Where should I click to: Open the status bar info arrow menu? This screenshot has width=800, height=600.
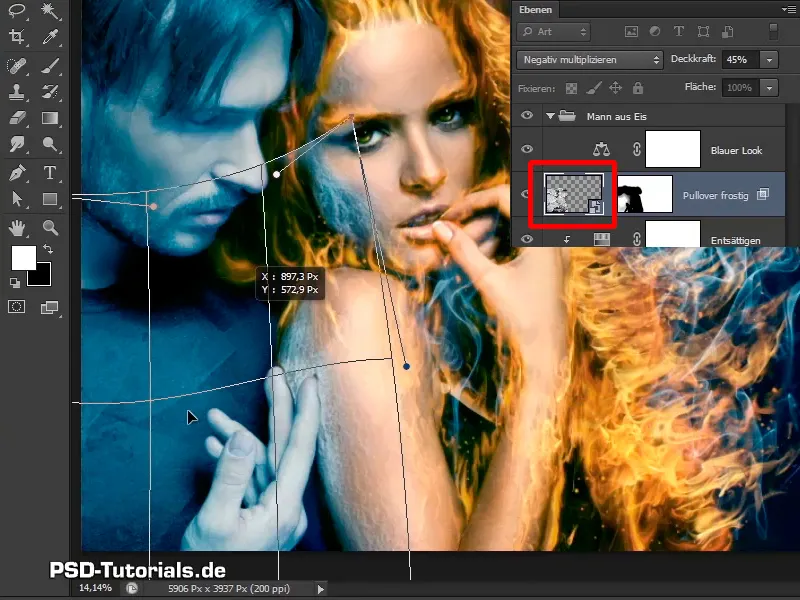click(320, 589)
